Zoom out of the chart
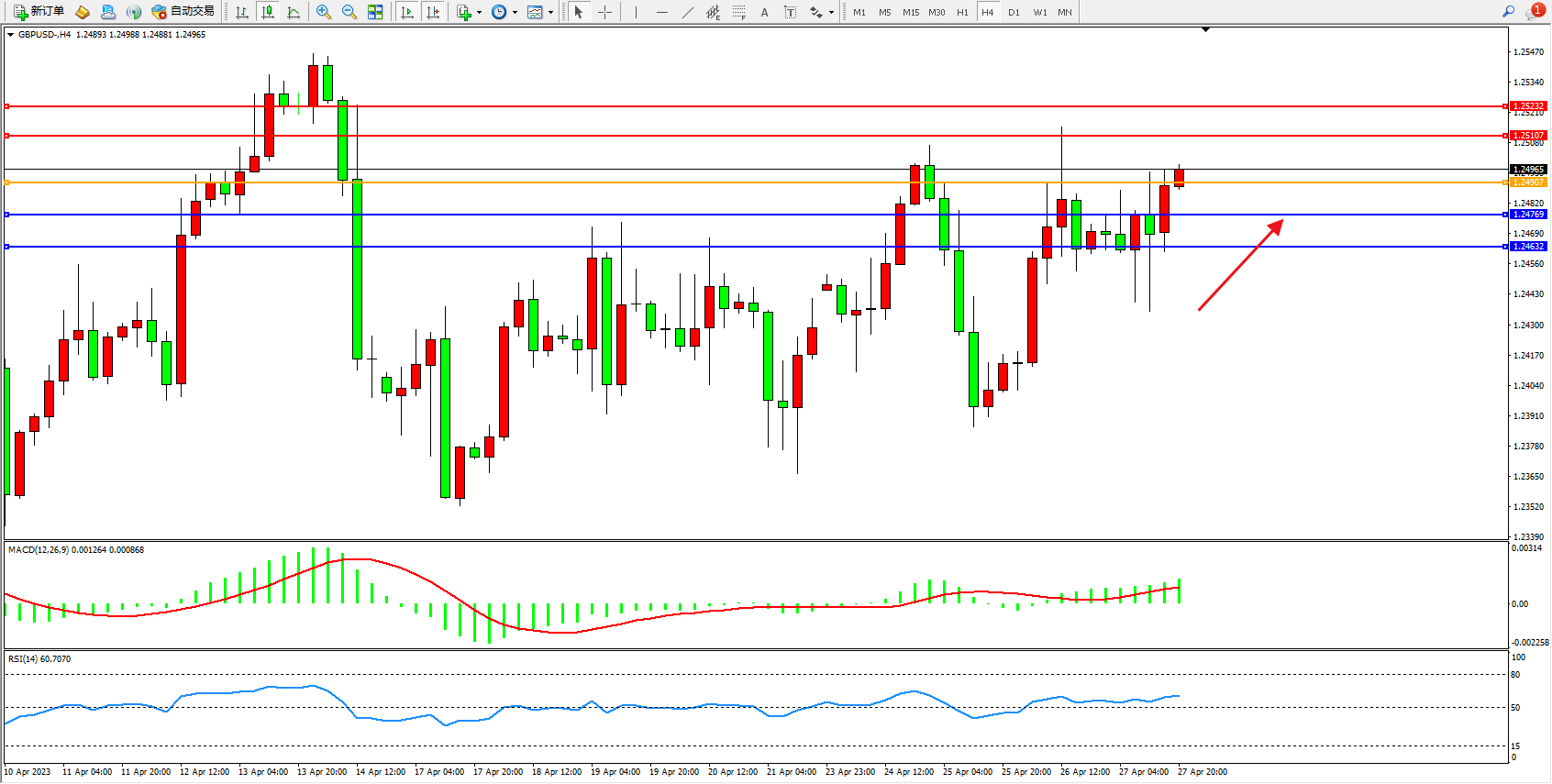 pos(349,12)
